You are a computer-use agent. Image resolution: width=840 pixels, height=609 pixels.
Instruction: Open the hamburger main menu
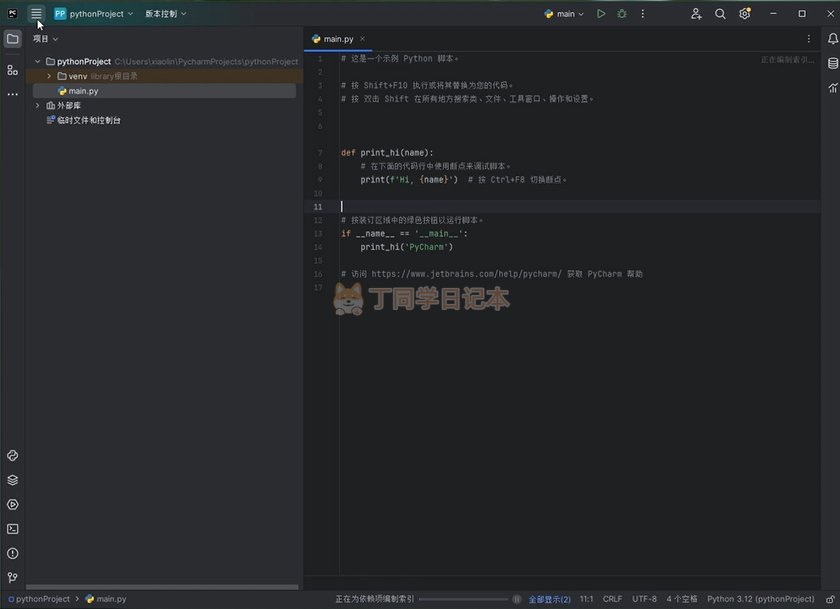pos(37,14)
